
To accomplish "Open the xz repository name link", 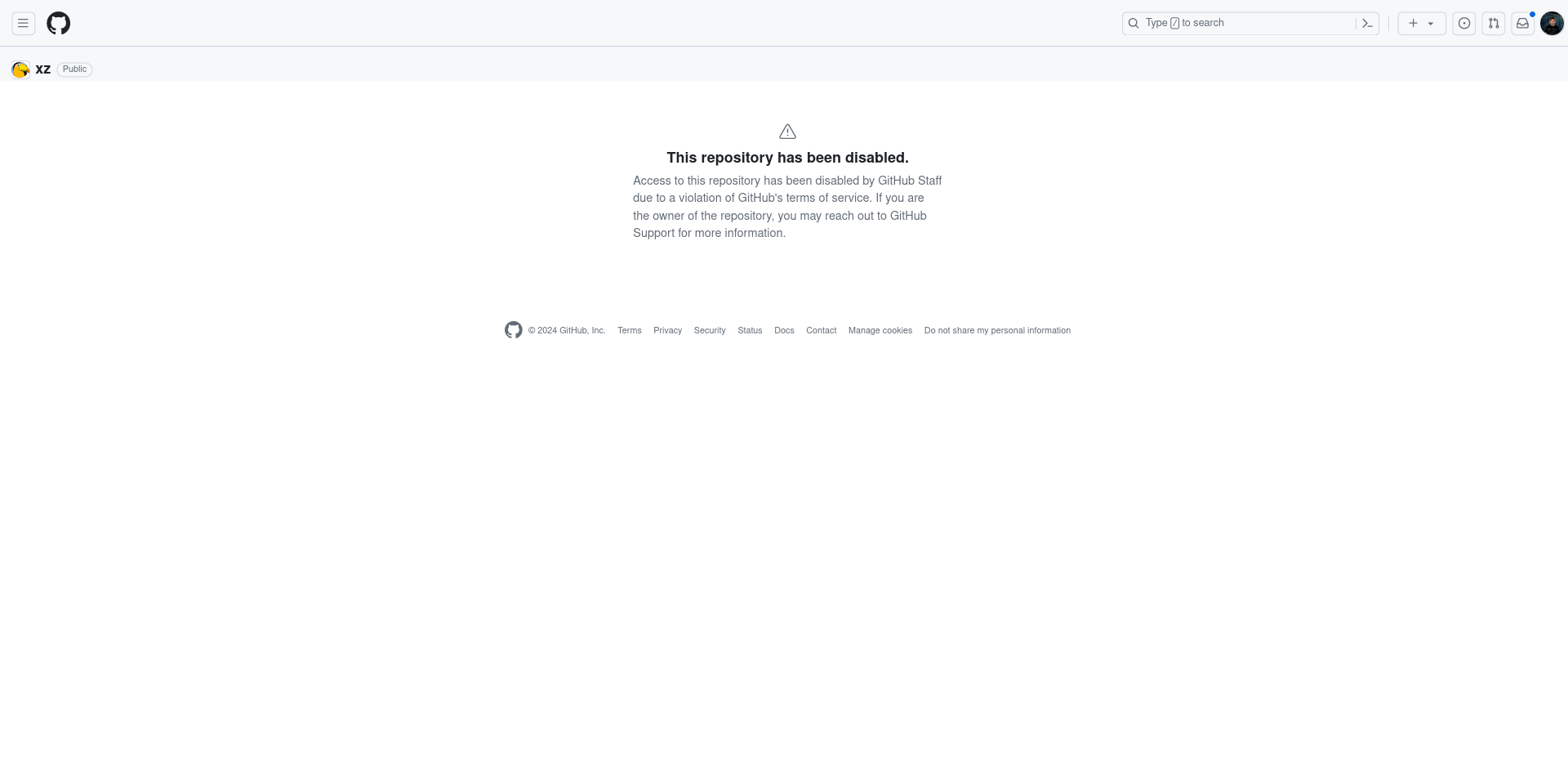I will pyautogui.click(x=43, y=69).
